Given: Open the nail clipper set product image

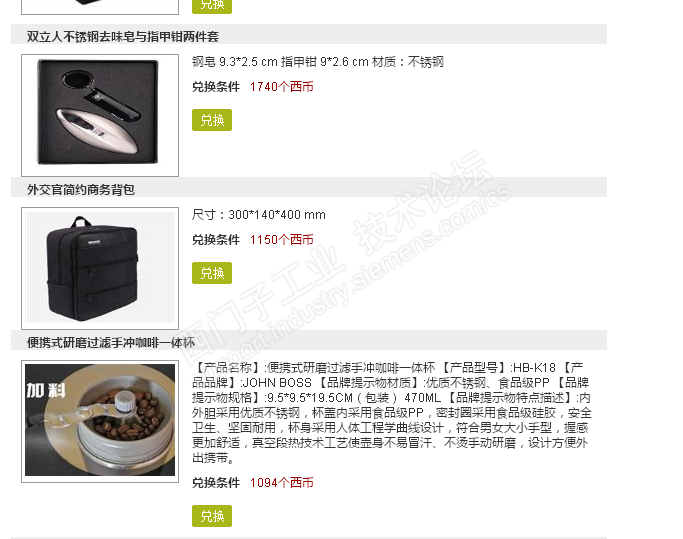Looking at the screenshot, I should (100, 115).
